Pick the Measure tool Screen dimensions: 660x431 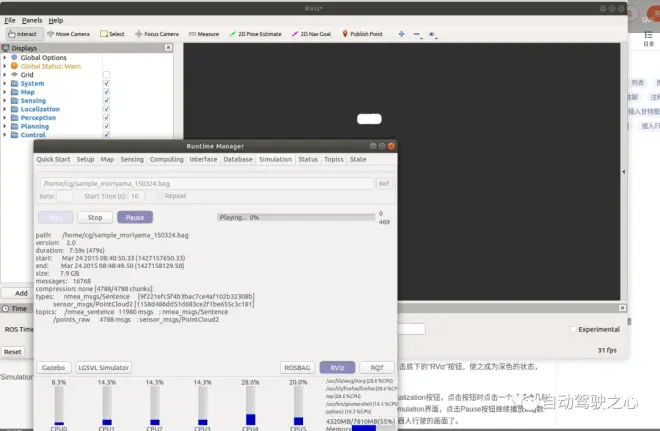point(204,34)
